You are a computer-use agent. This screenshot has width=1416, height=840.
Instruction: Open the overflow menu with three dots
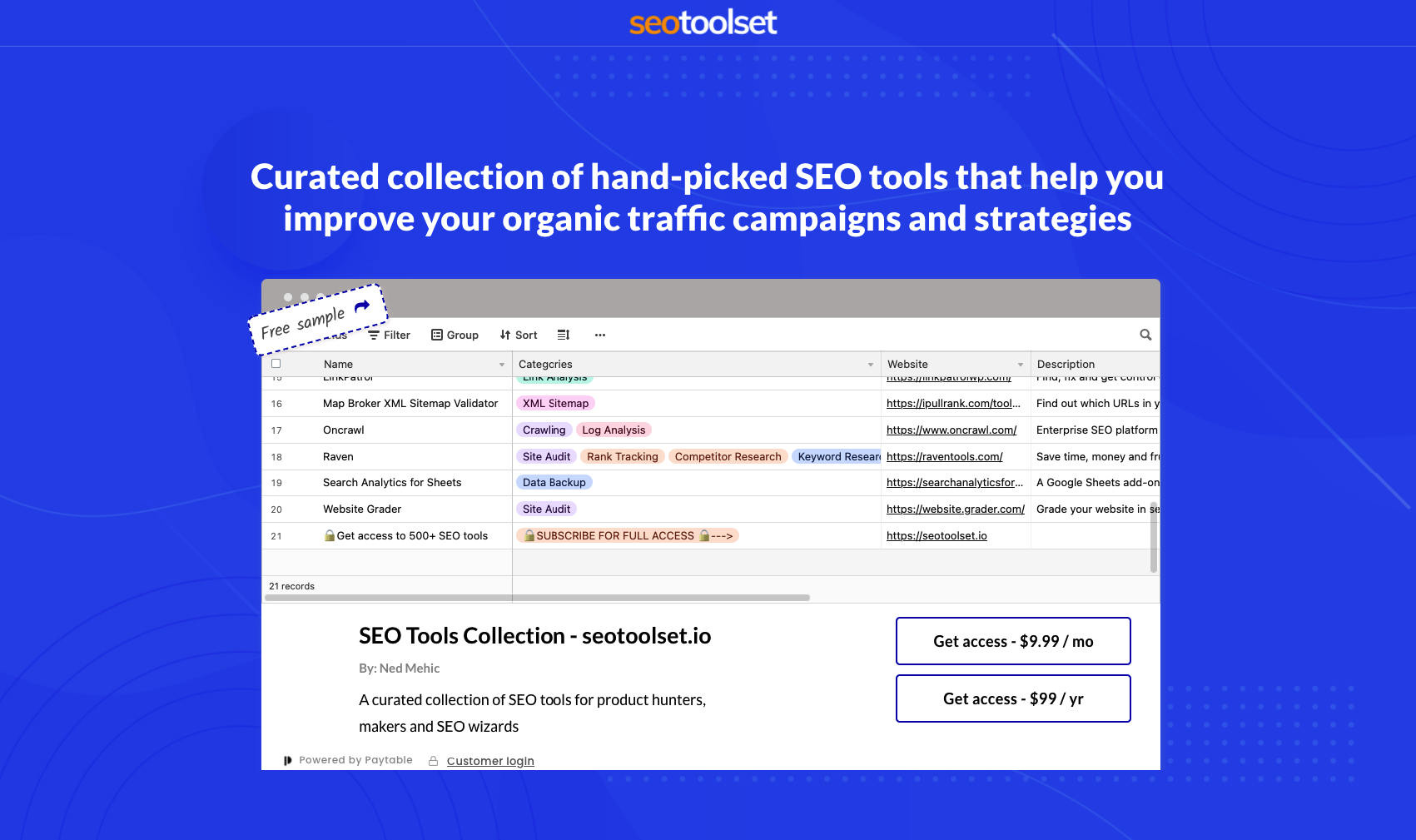(600, 335)
